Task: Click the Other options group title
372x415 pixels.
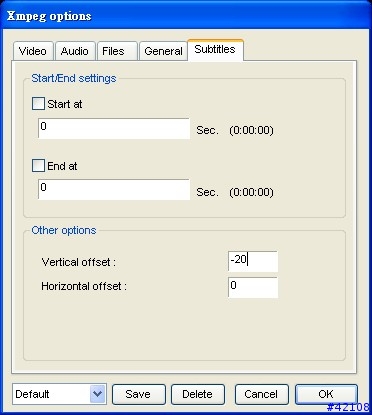Action: pos(64,230)
